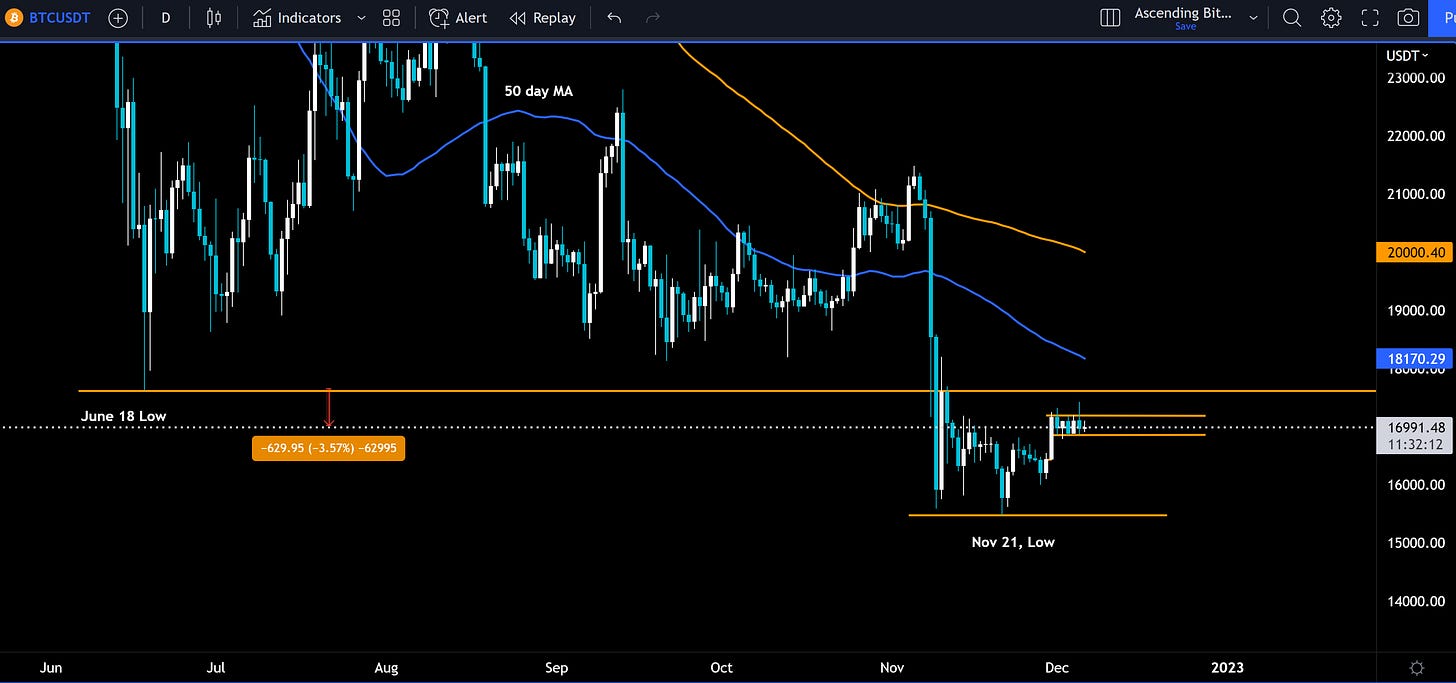Viewport: 1456px width, 683px height.
Task: Open the Indicators dialog
Action: (x=298, y=18)
